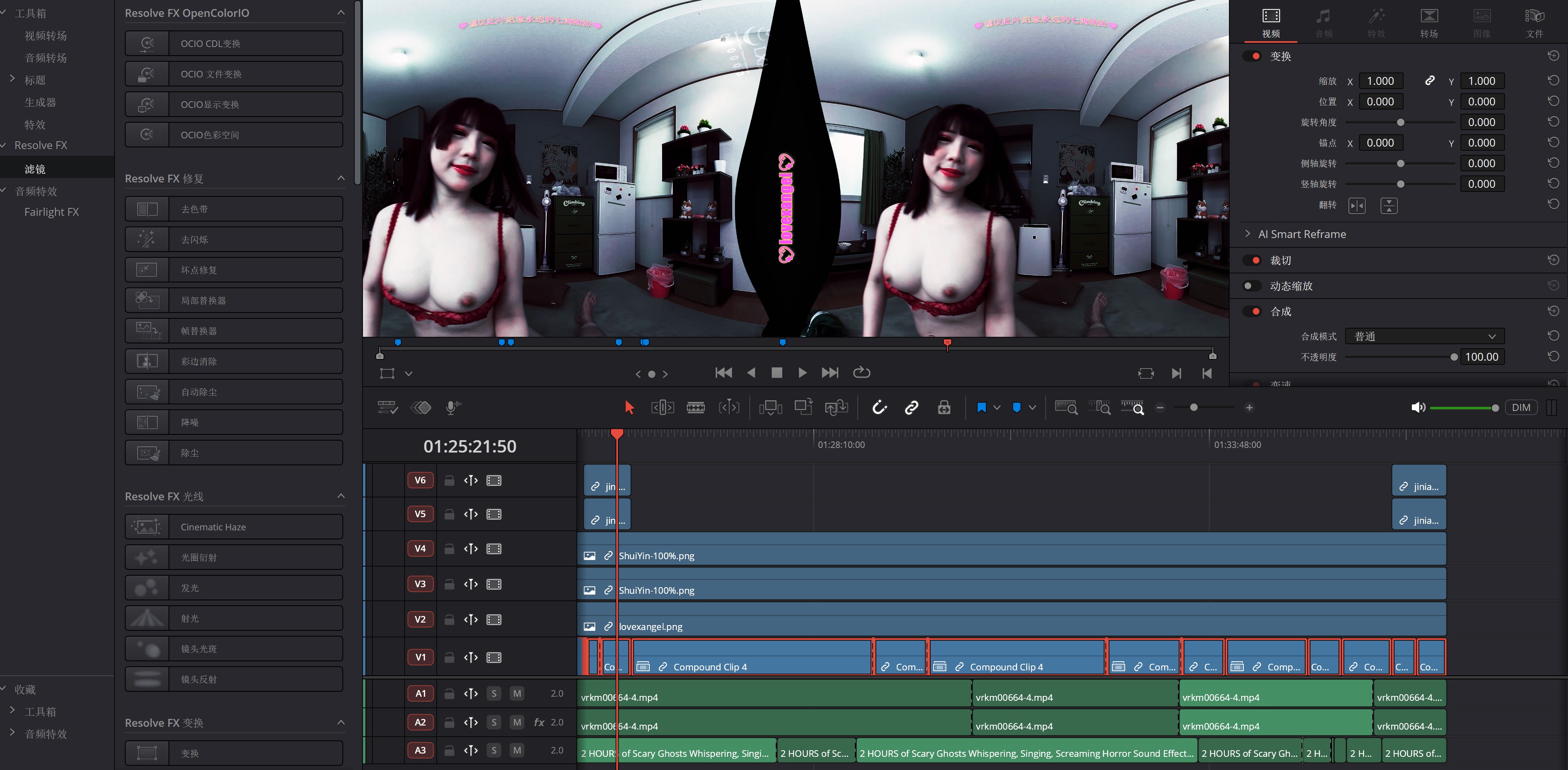Toggle linked selection chain icon
The width and height of the screenshot is (1568, 770).
click(911, 408)
